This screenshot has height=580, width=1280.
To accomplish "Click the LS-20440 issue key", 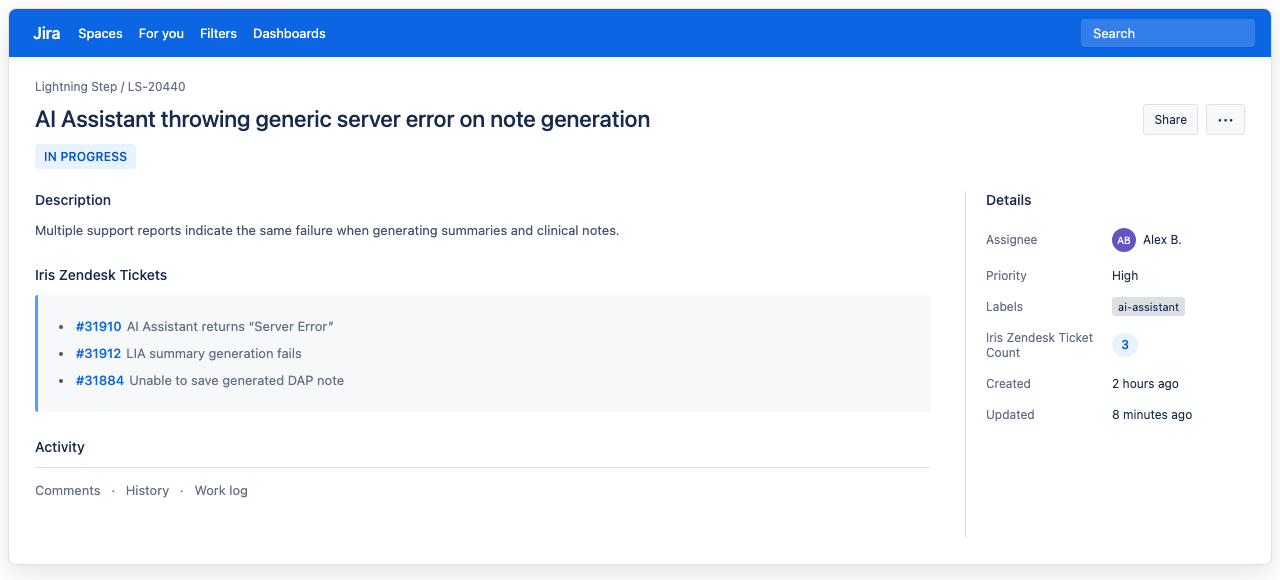I will click(156, 87).
